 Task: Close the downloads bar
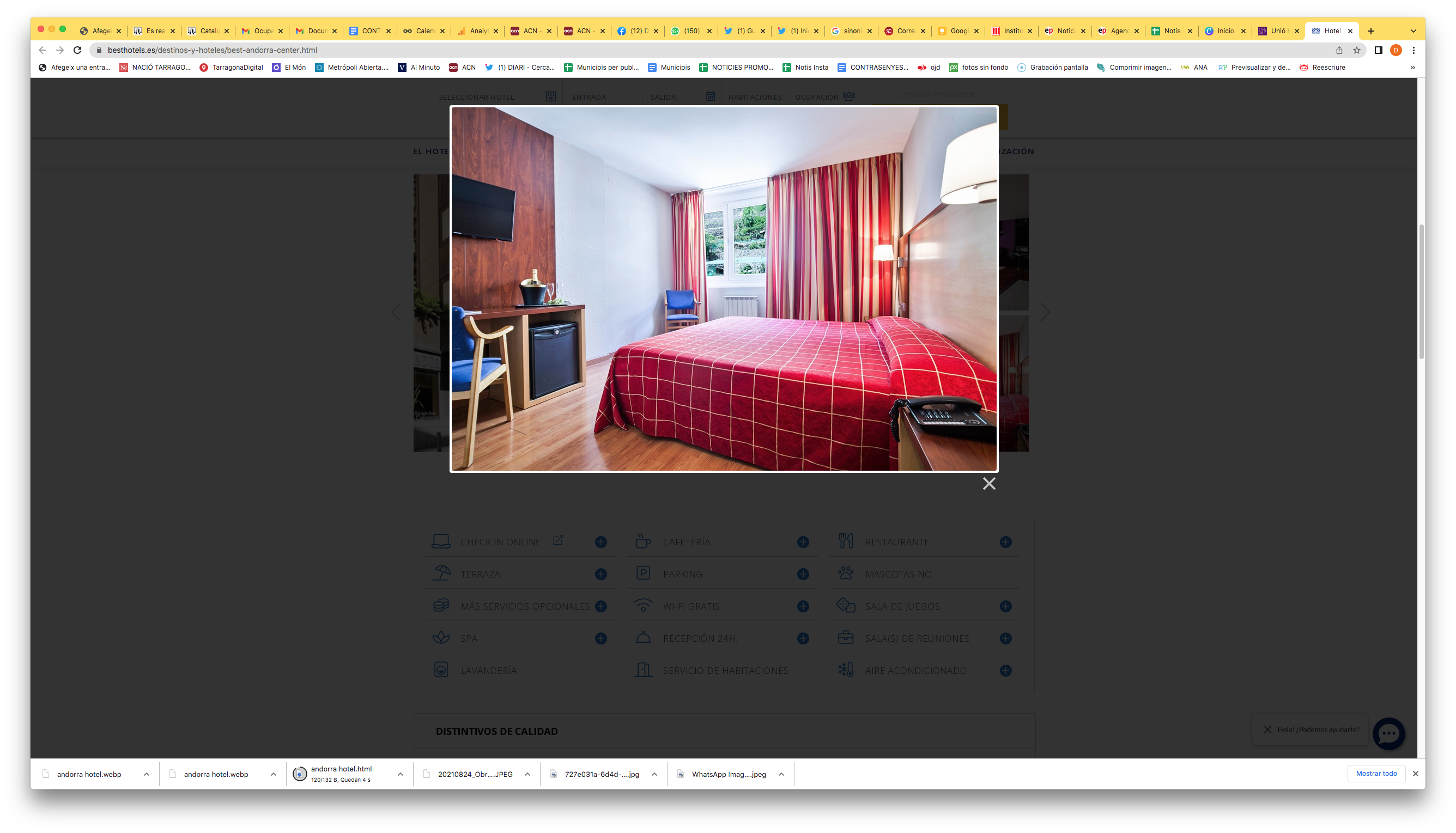1415,774
